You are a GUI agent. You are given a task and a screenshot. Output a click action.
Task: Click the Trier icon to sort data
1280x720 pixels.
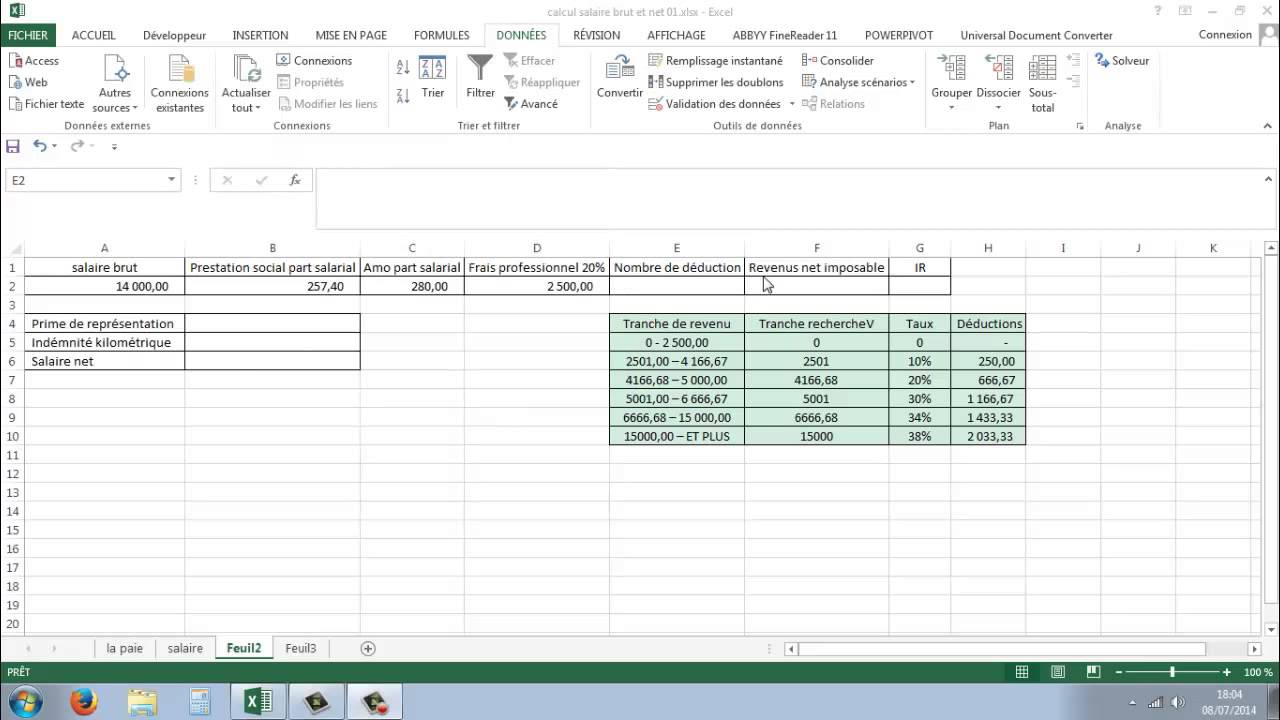(x=432, y=80)
